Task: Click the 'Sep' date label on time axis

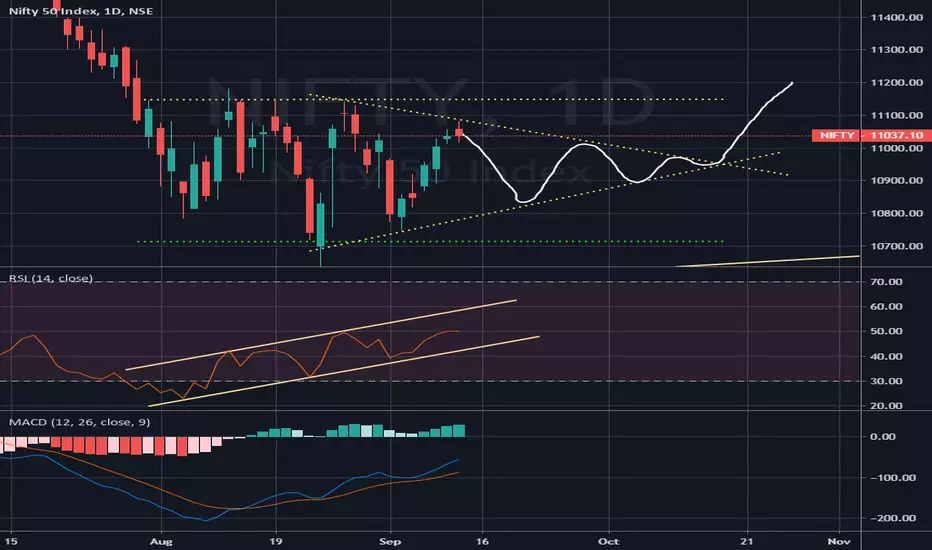Action: (390, 542)
